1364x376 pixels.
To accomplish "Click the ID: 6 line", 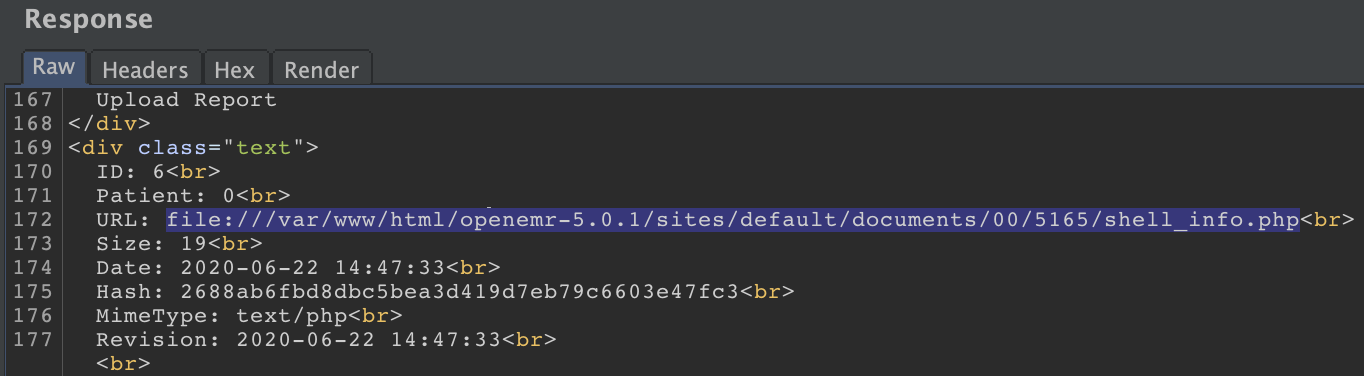I will (x=158, y=172).
